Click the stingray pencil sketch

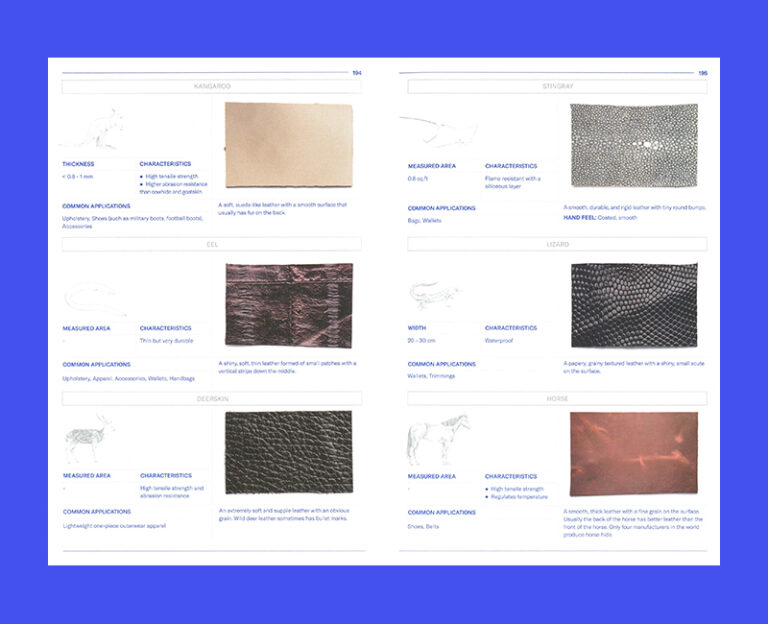(x=439, y=130)
